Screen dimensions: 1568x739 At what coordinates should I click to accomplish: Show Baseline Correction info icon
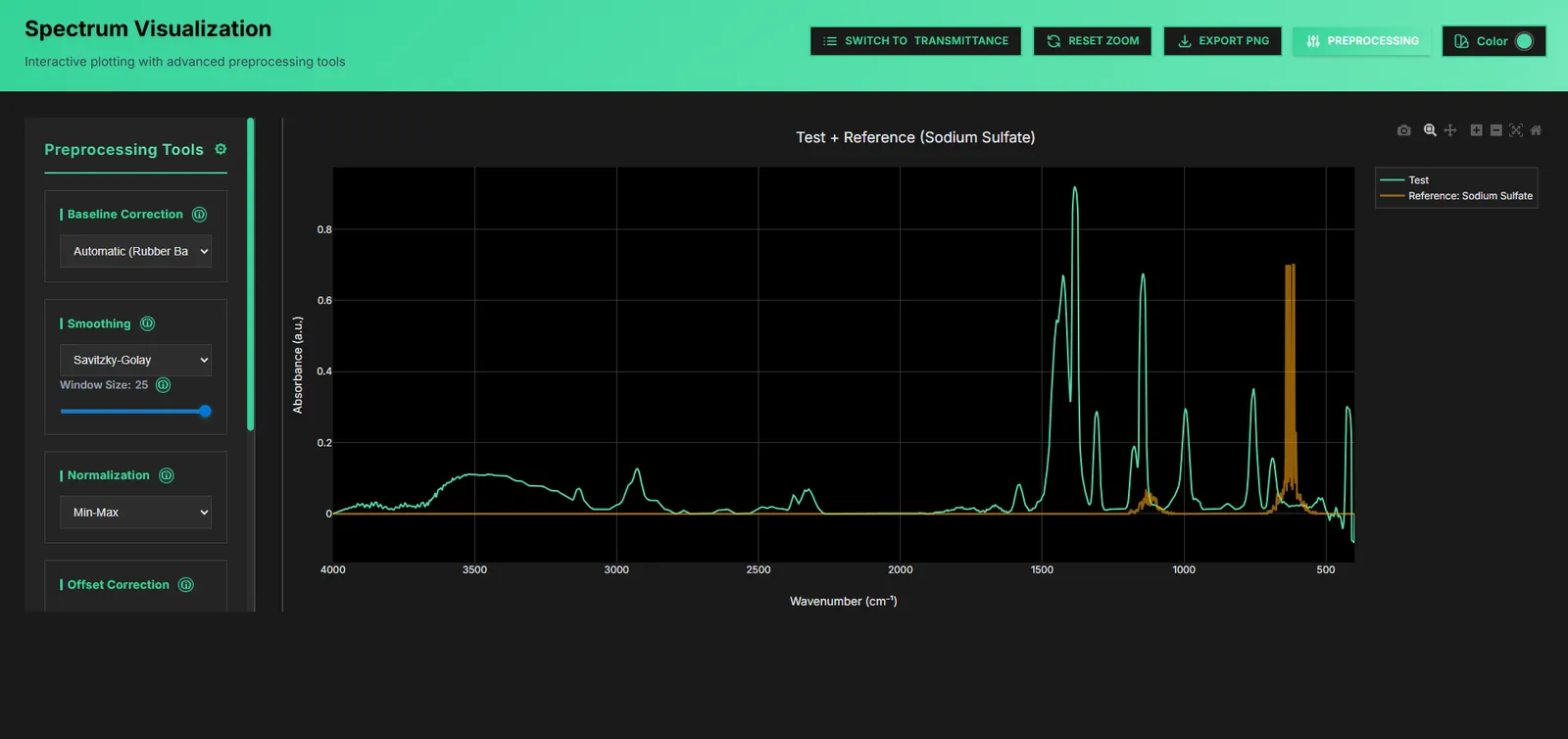coord(199,215)
